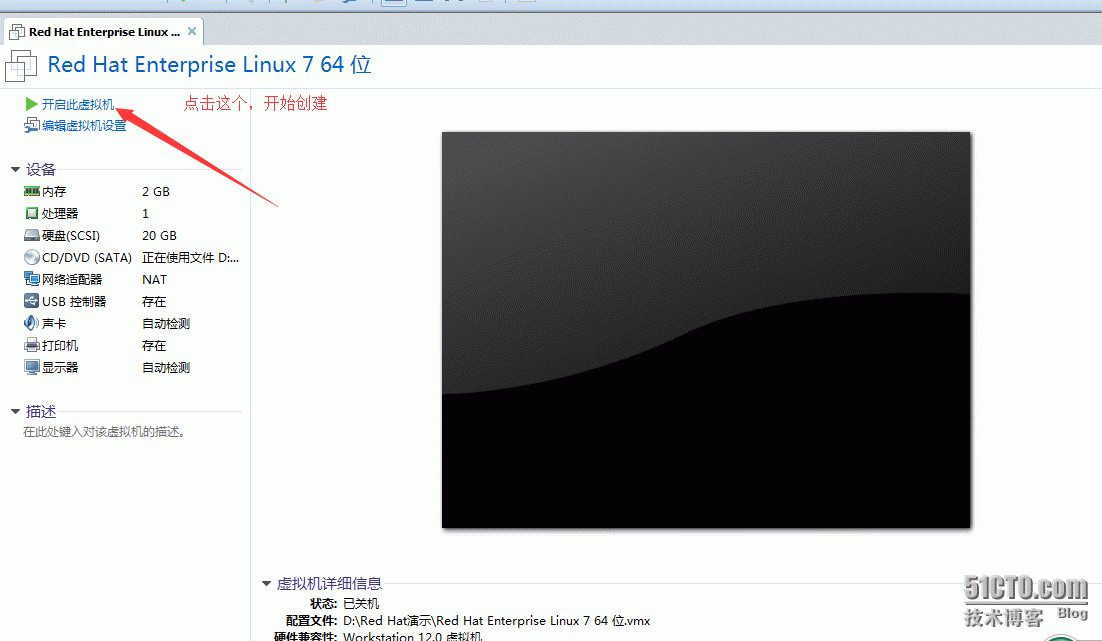Collapse the 虚拟机详细信息 section
The image size is (1102, 641).
[x=266, y=583]
